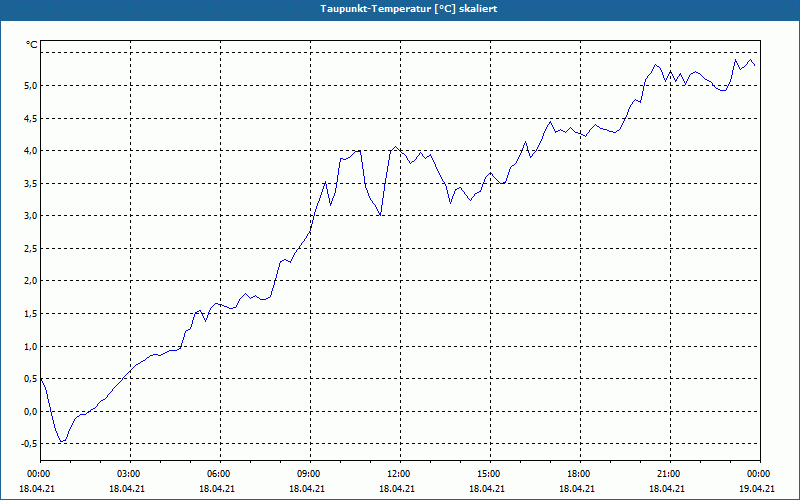Viewport: 800px width, 500px height.
Task: Select the 4,0 y-axis label
Action: tap(30, 151)
